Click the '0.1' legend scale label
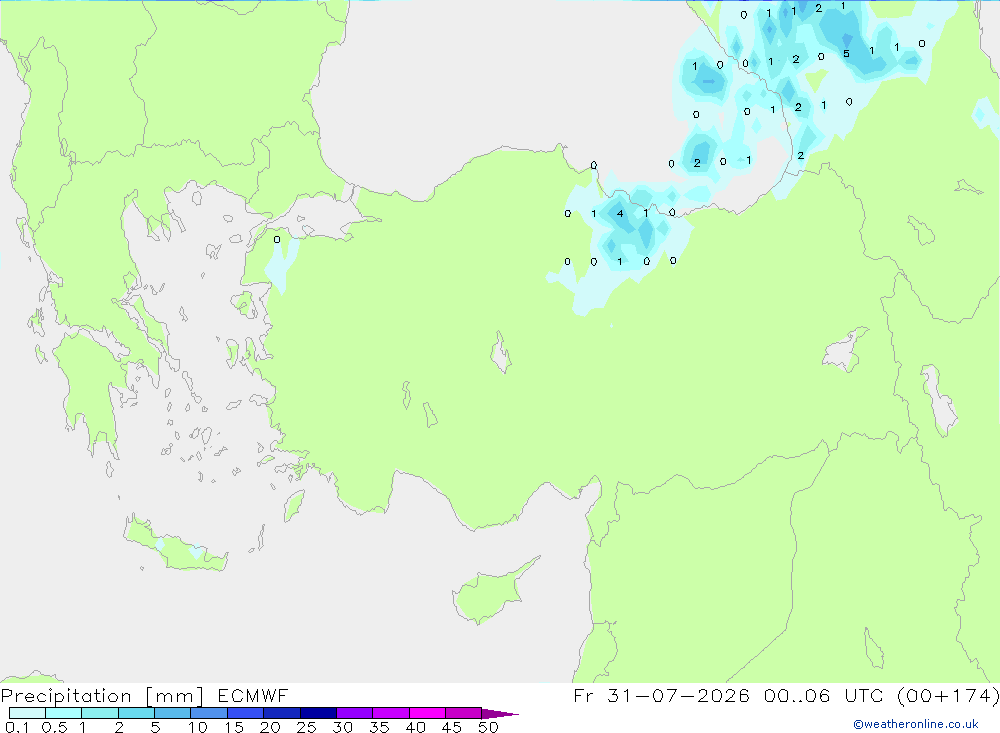Screen dimensions: 1000x733 [17, 727]
